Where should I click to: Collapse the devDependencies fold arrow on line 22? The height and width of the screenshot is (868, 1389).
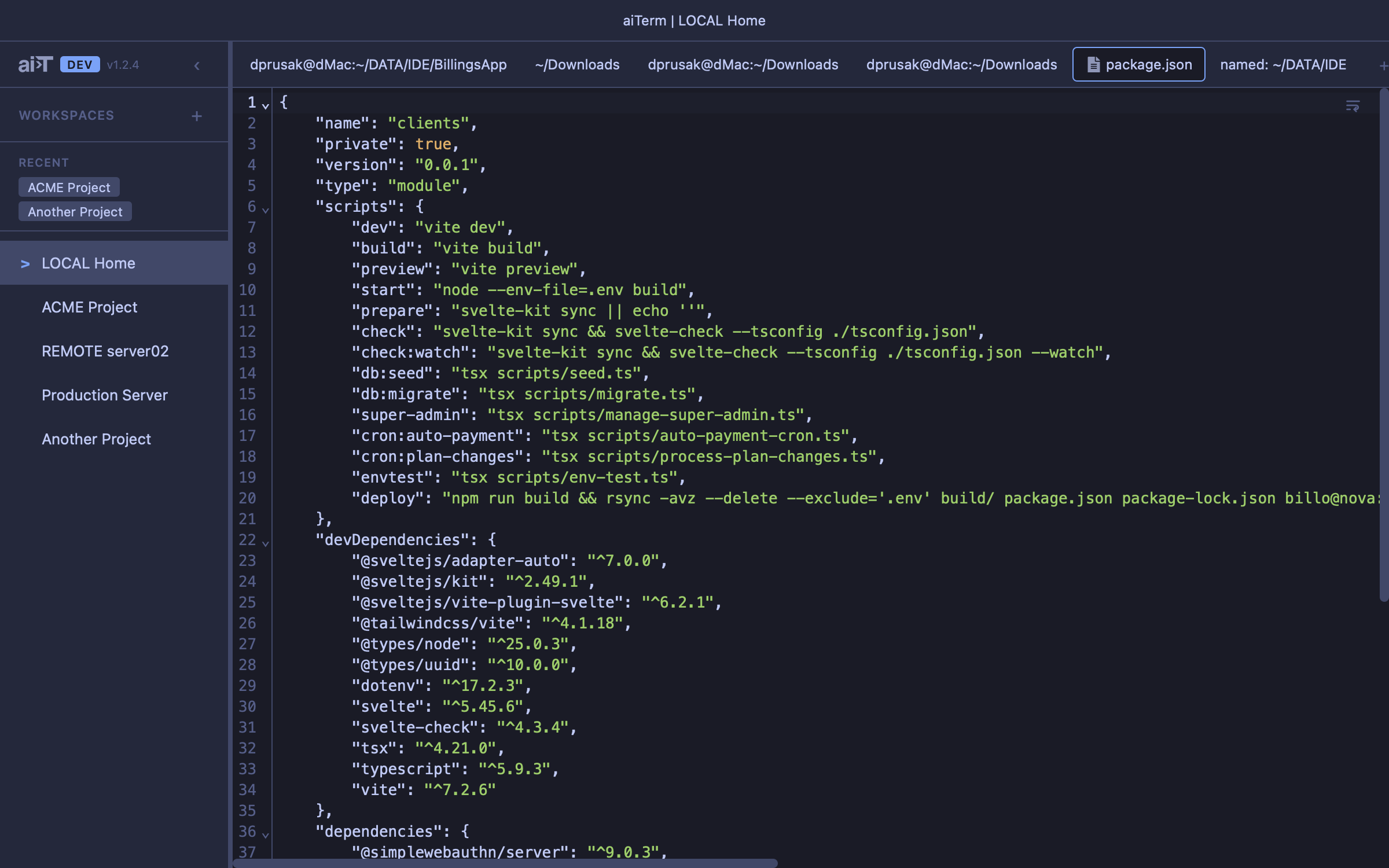click(x=265, y=544)
